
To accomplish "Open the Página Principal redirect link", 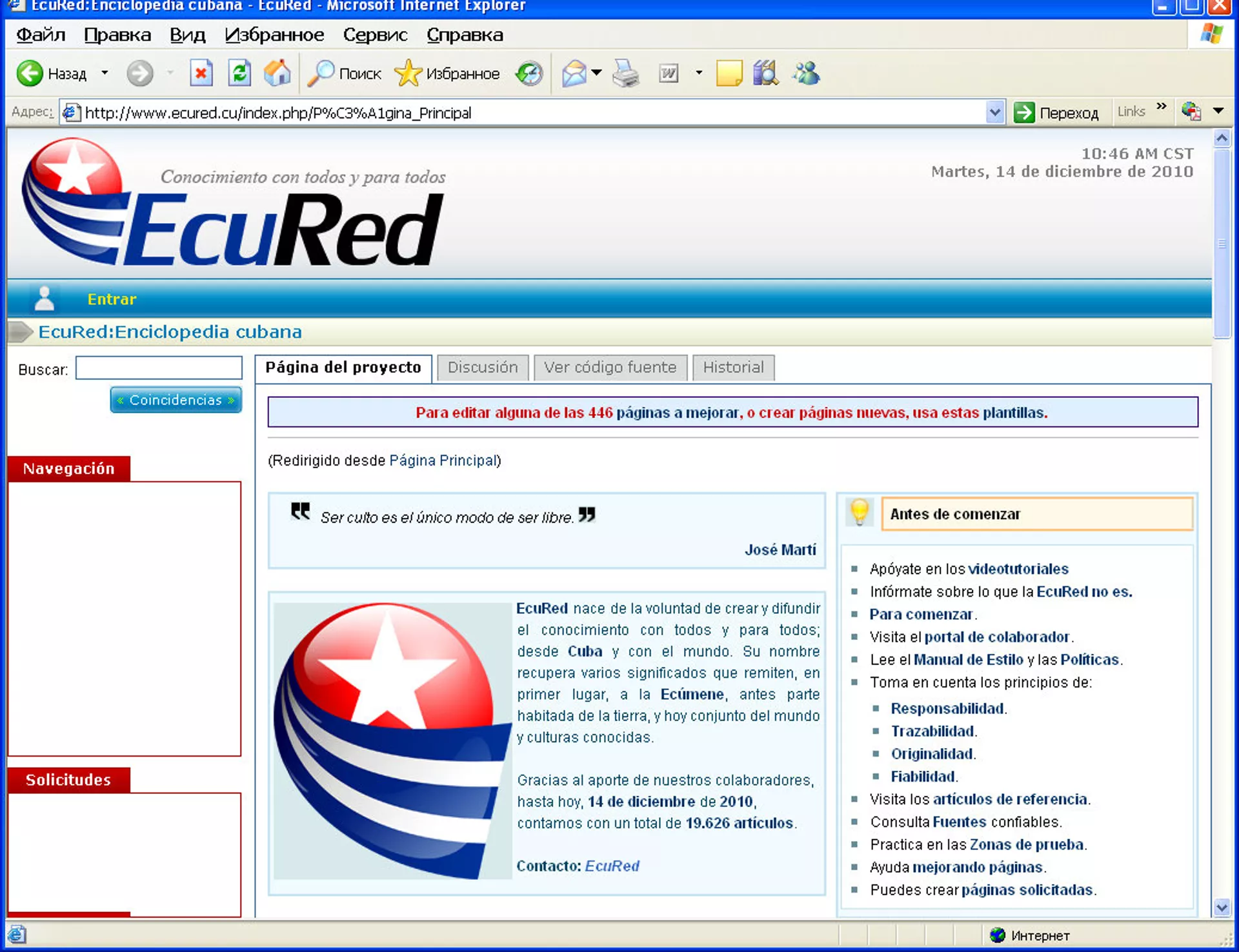I will pos(443,461).
